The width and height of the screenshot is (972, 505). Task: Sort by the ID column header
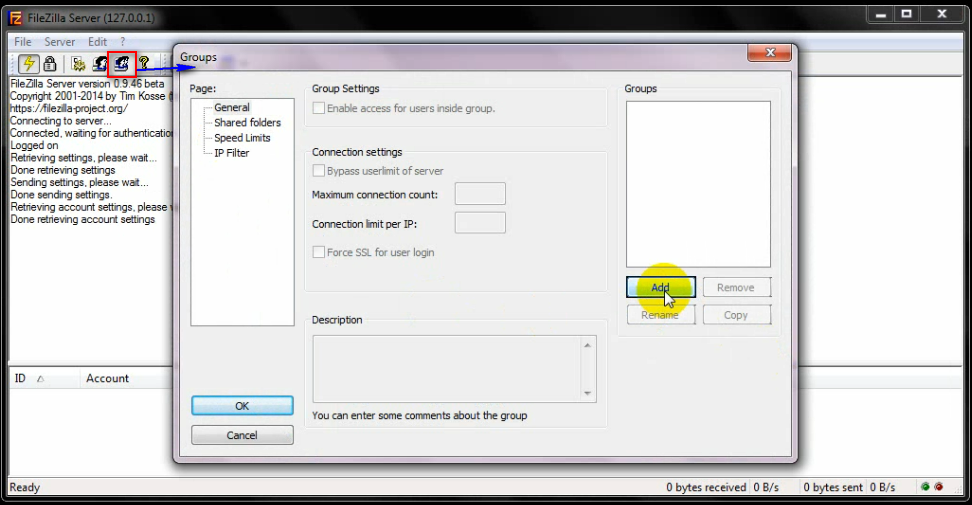point(43,379)
